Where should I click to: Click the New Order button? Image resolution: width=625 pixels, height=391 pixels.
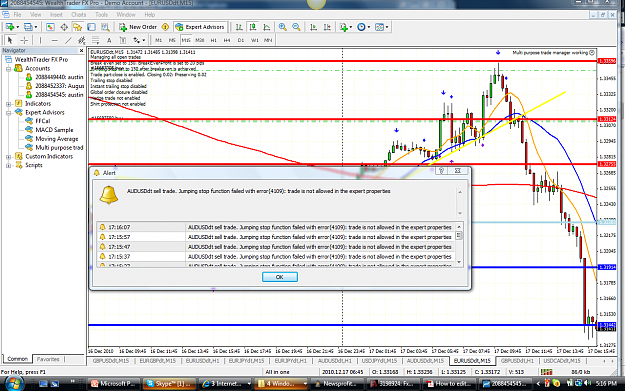pos(138,27)
